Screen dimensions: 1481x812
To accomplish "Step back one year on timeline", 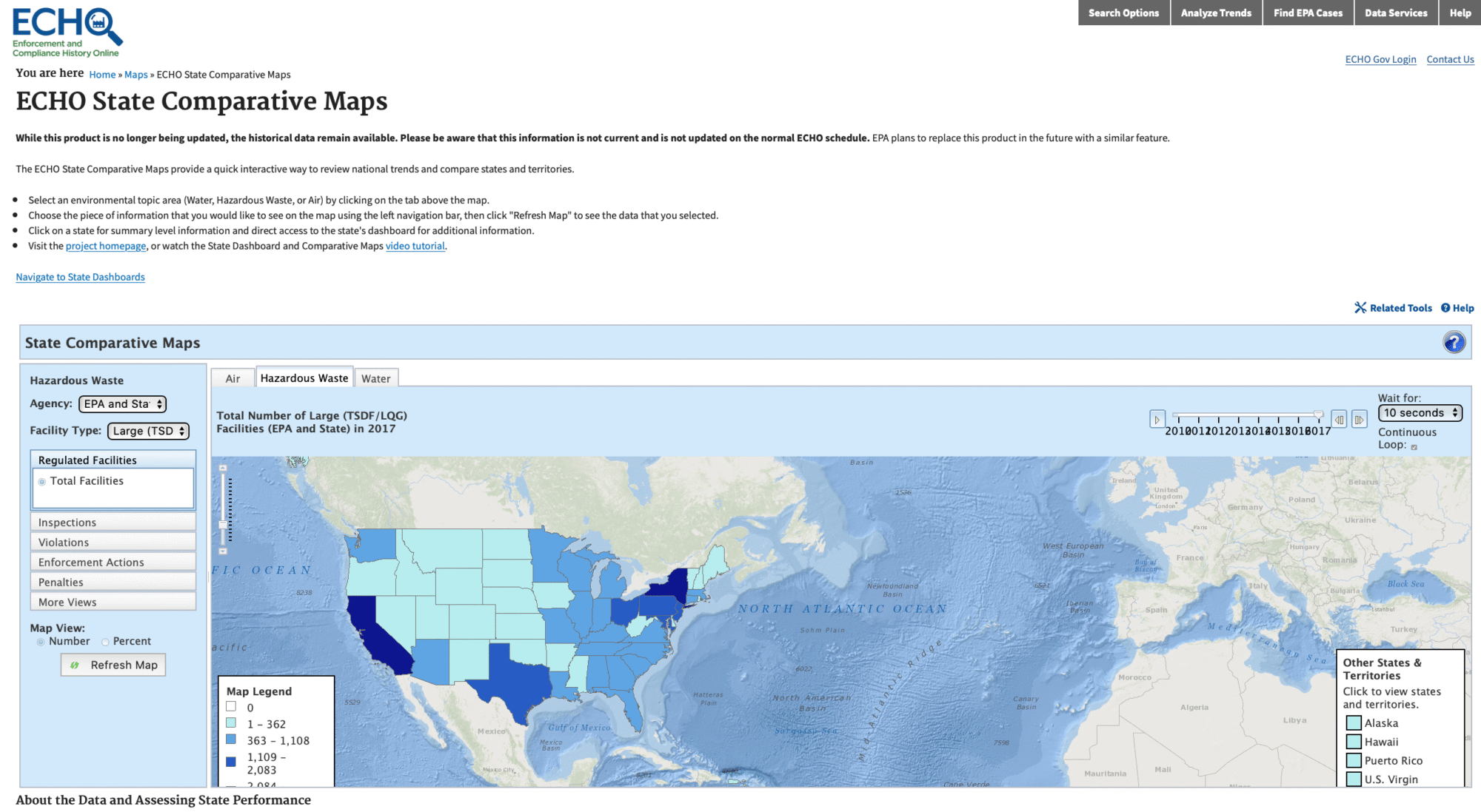I will tap(1339, 420).
